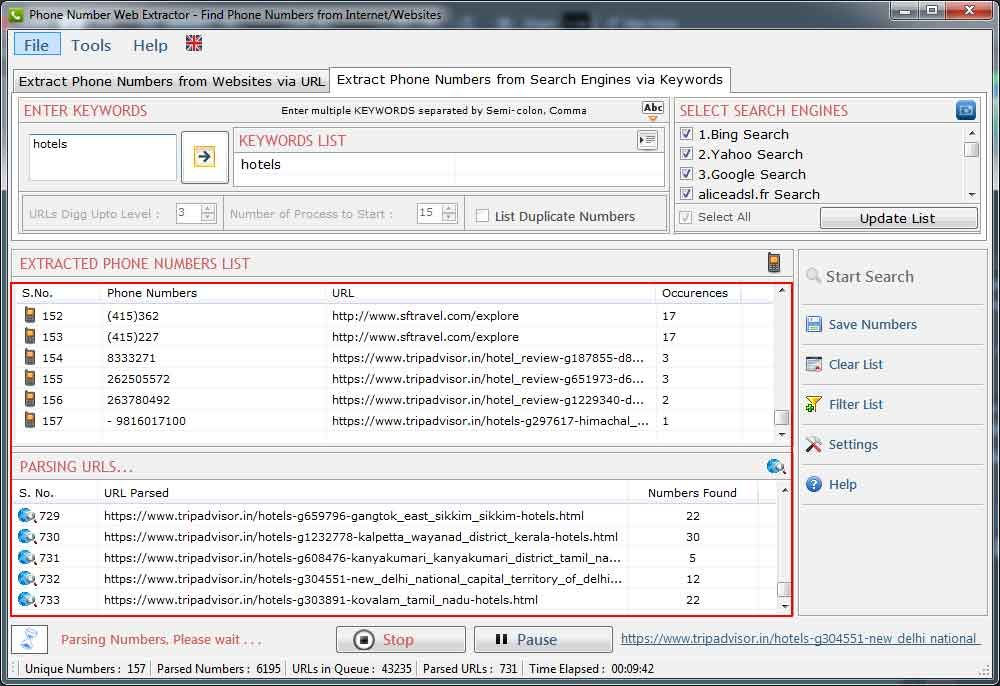Click the phone icon for row 154

tap(30, 357)
